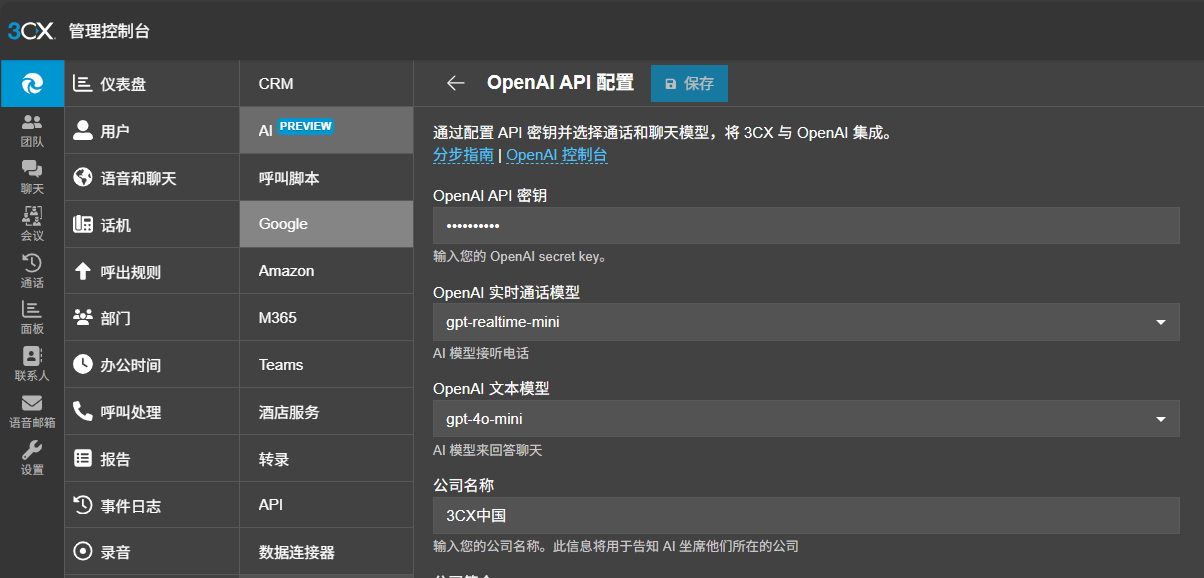Image resolution: width=1204 pixels, height=578 pixels.
Task: Select the gpt-realtime-mini combo box
Action: pos(806,322)
